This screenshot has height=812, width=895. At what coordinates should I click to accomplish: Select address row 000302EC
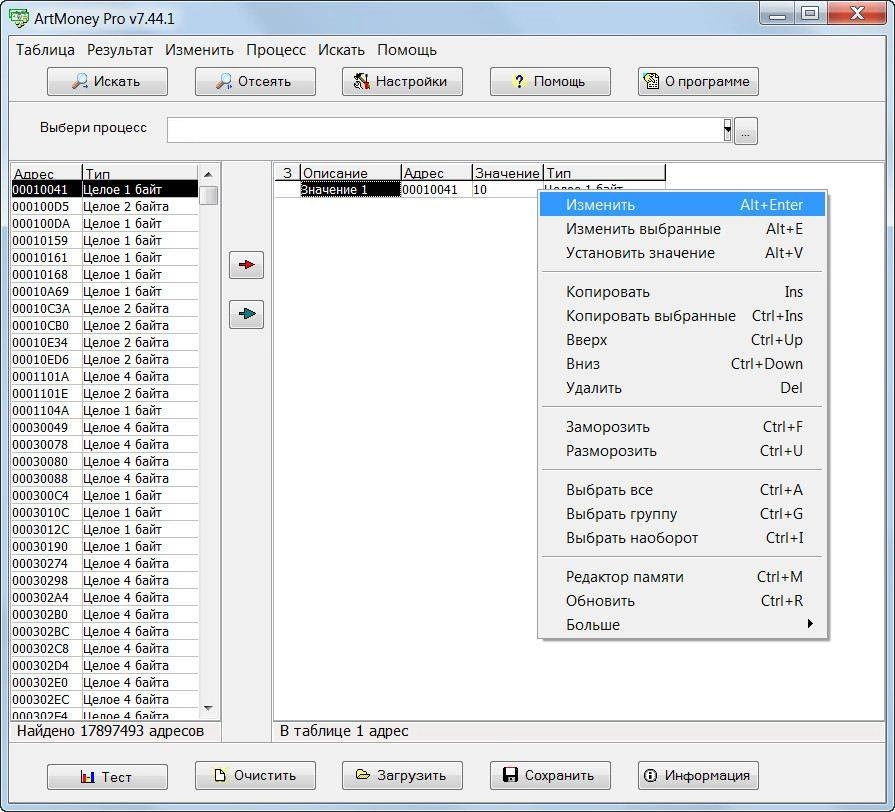105,699
